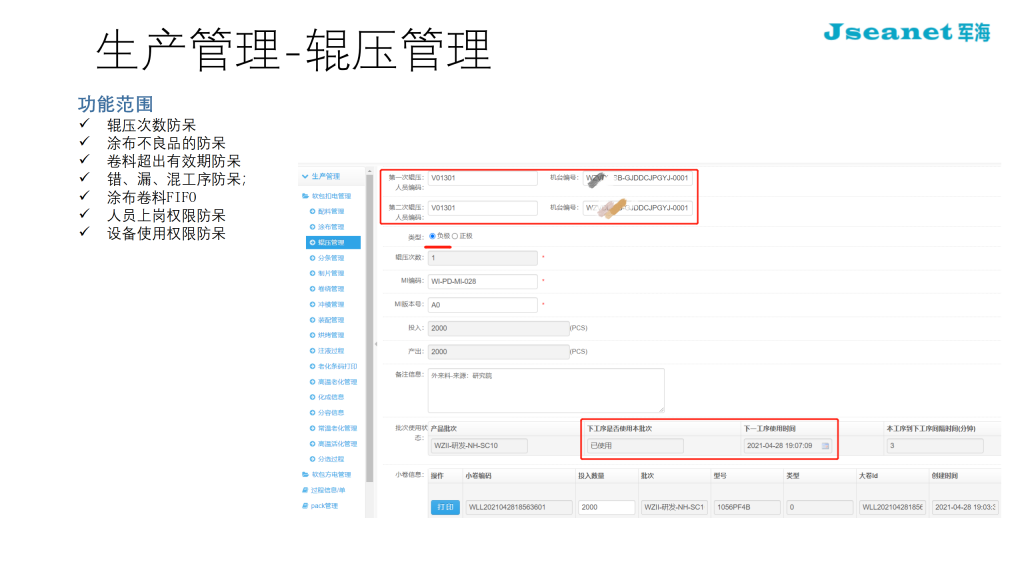Image resolution: width=1024 pixels, height=576 pixels.
Task: Click the circle icon beside 配料管理
Action: 309,211
